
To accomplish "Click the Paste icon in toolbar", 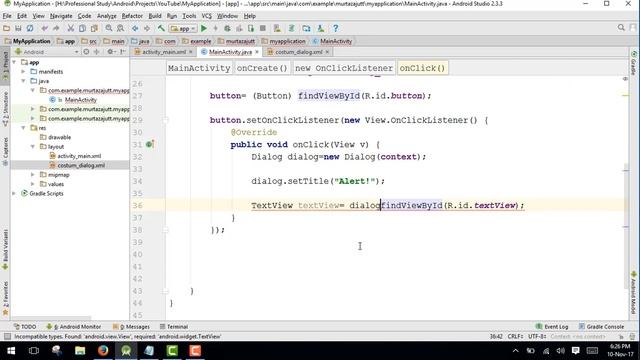I will pyautogui.click(x=94, y=28).
